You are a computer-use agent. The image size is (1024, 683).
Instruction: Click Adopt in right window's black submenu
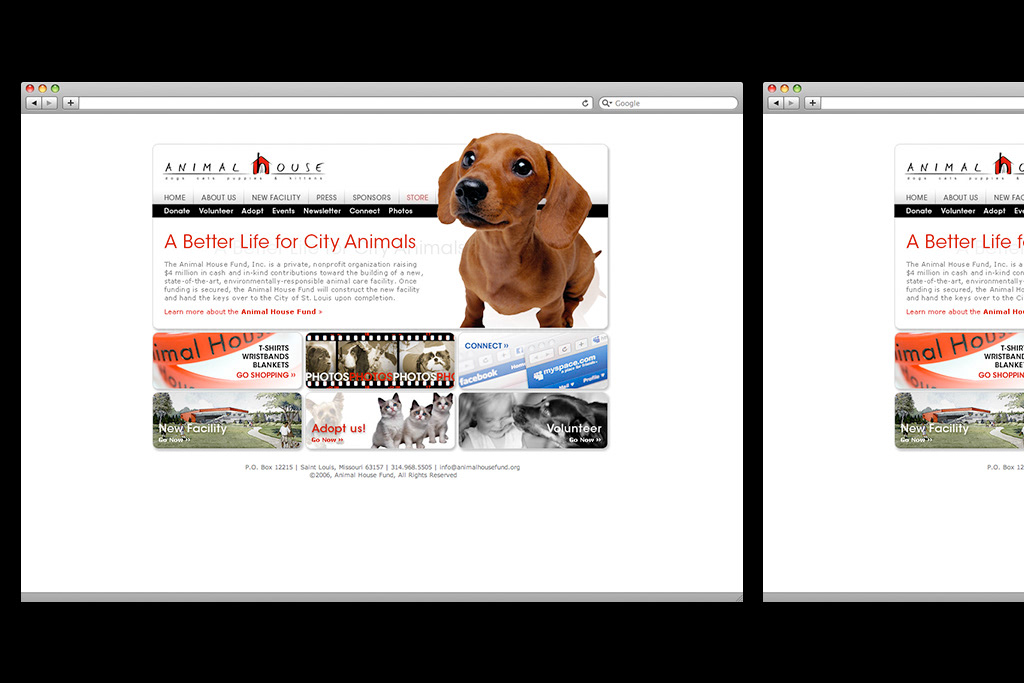tap(994, 211)
